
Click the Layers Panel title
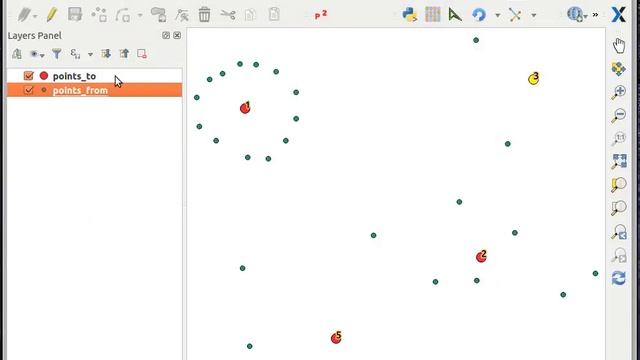click(x=35, y=36)
